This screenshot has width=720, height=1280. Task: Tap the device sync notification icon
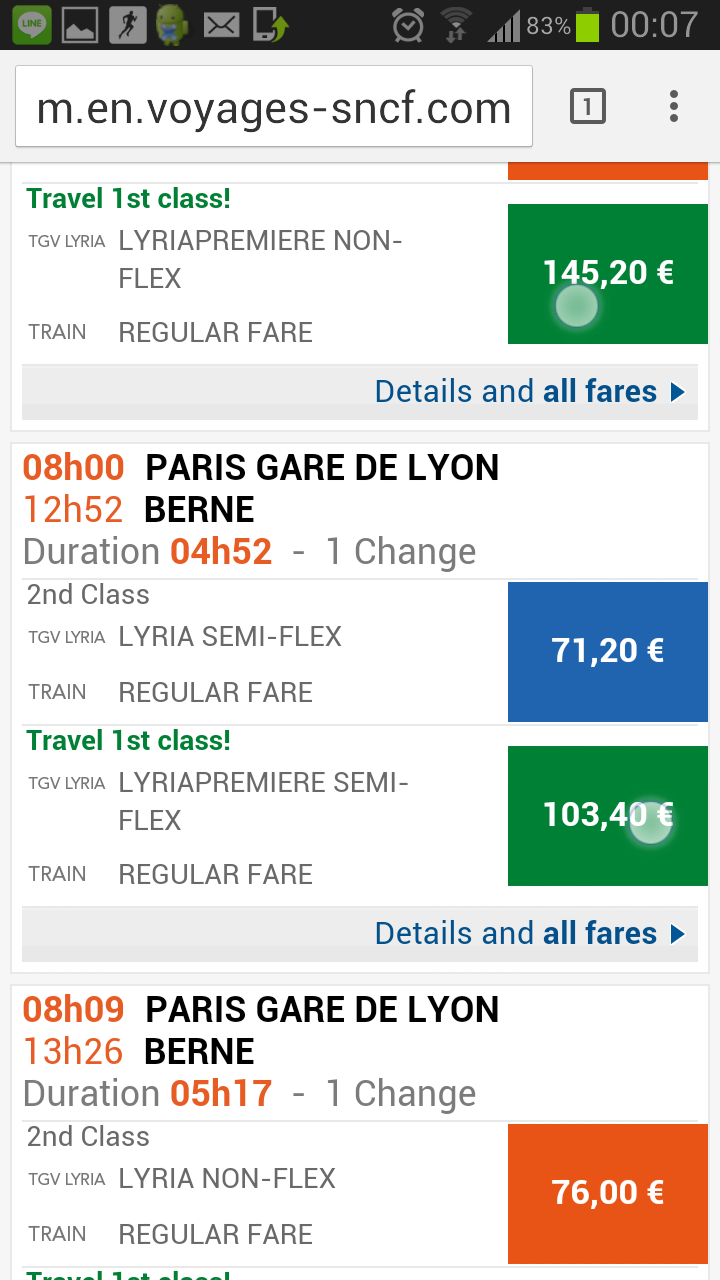coord(270,24)
